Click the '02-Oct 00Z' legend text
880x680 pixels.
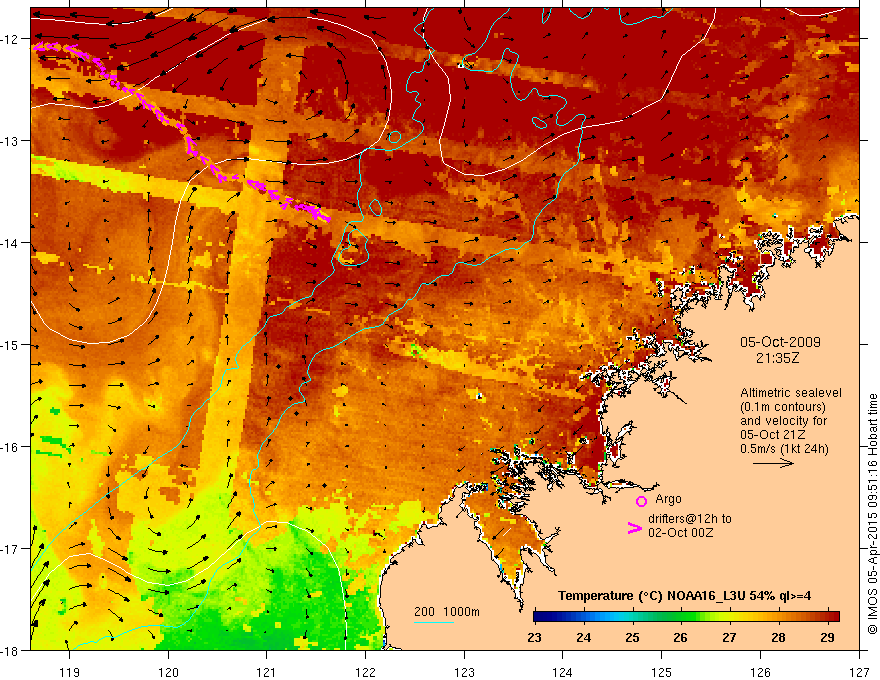click(x=680, y=533)
